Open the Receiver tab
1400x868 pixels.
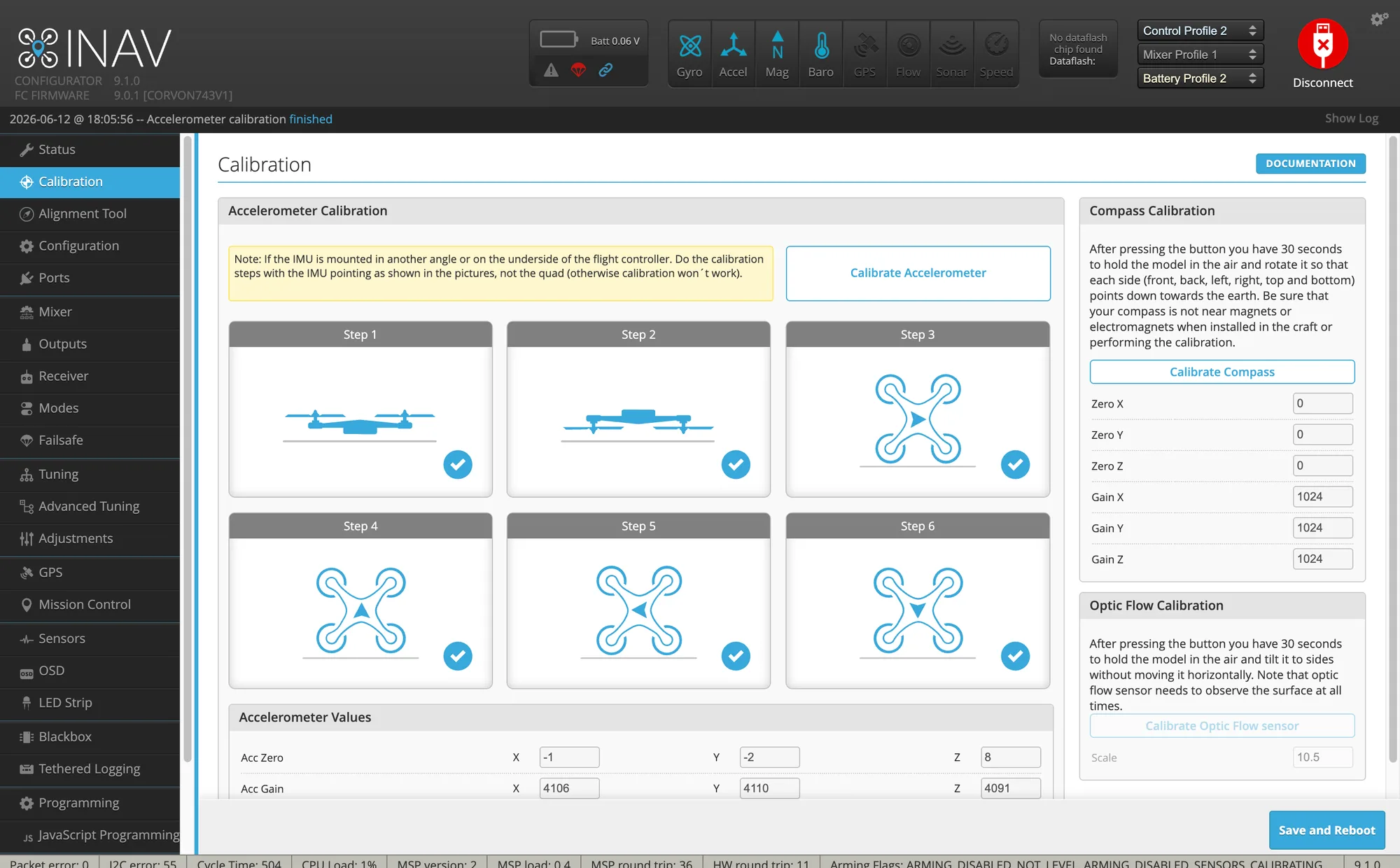tap(90, 376)
